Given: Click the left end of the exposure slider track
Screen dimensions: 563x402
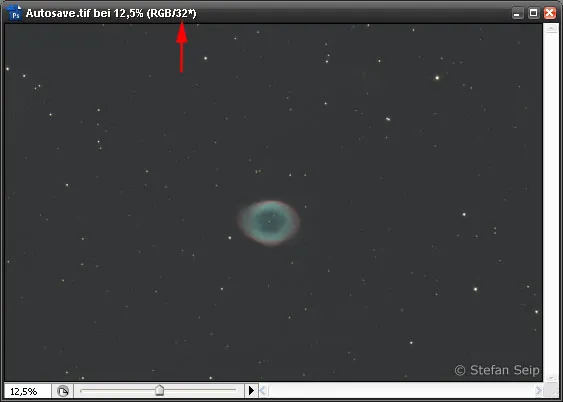Looking at the screenshot, I should 83,390.
